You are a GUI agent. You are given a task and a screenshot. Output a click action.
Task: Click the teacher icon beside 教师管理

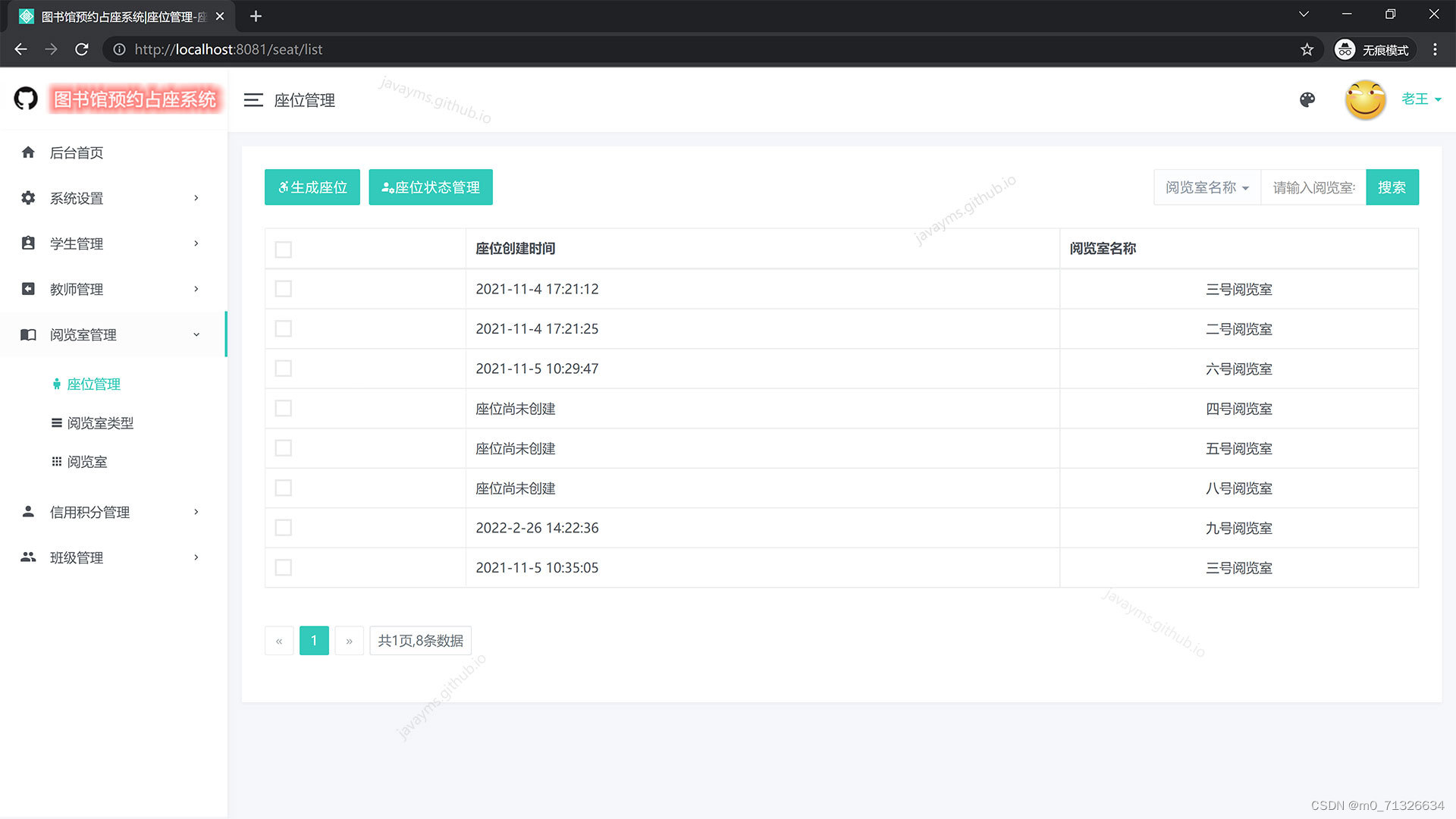(28, 289)
